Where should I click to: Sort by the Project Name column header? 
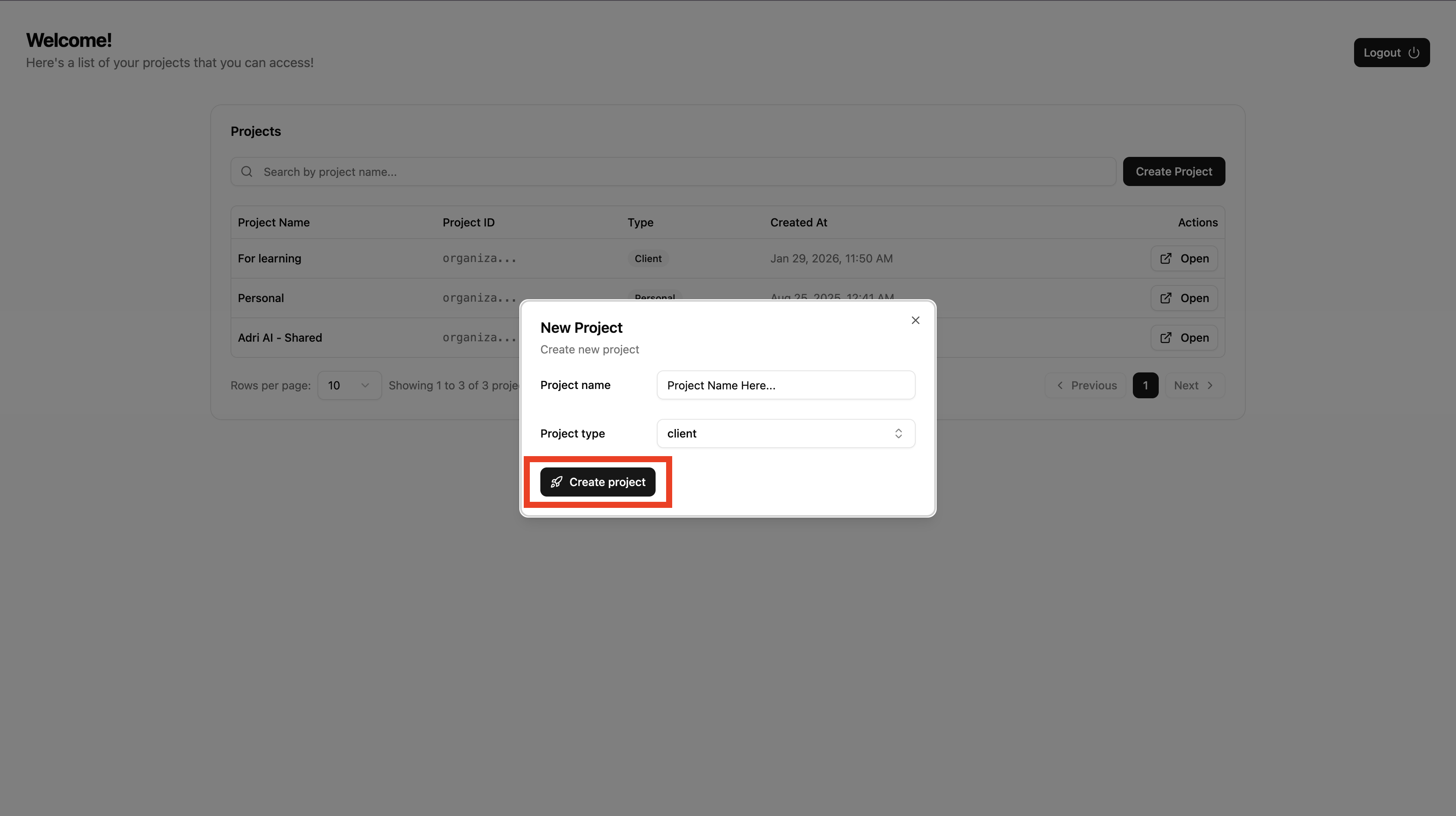tap(273, 222)
